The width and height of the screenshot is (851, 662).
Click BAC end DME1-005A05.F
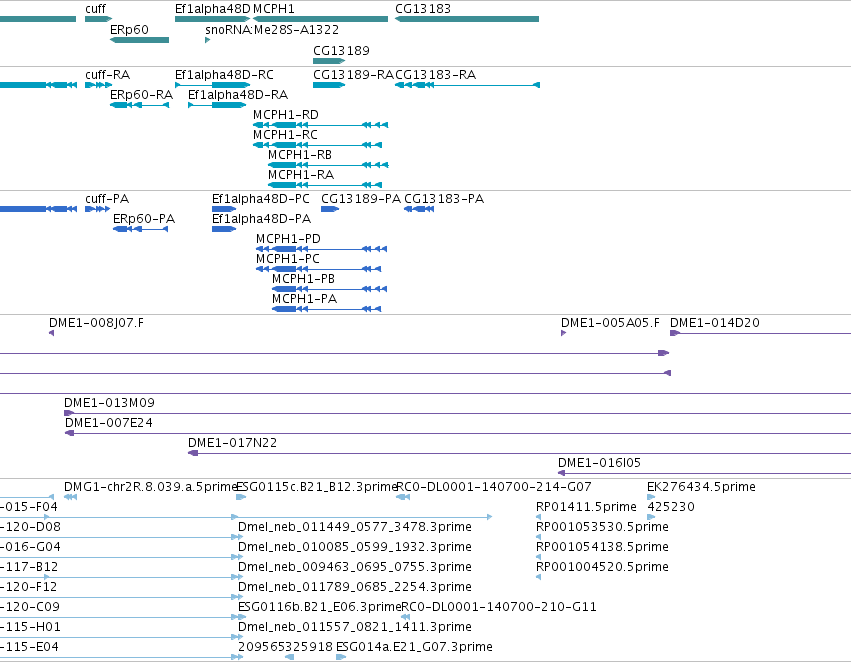coord(610,323)
